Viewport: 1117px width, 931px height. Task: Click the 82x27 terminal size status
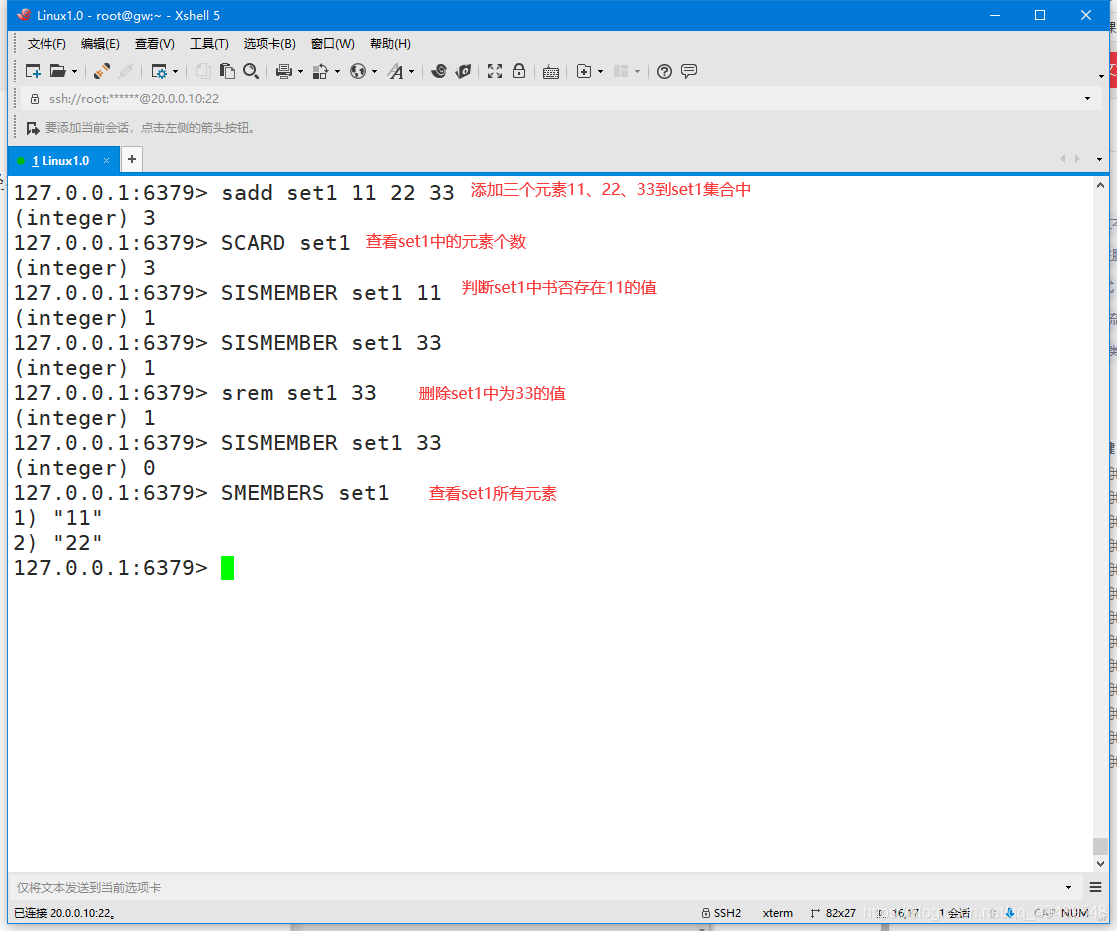pos(833,913)
